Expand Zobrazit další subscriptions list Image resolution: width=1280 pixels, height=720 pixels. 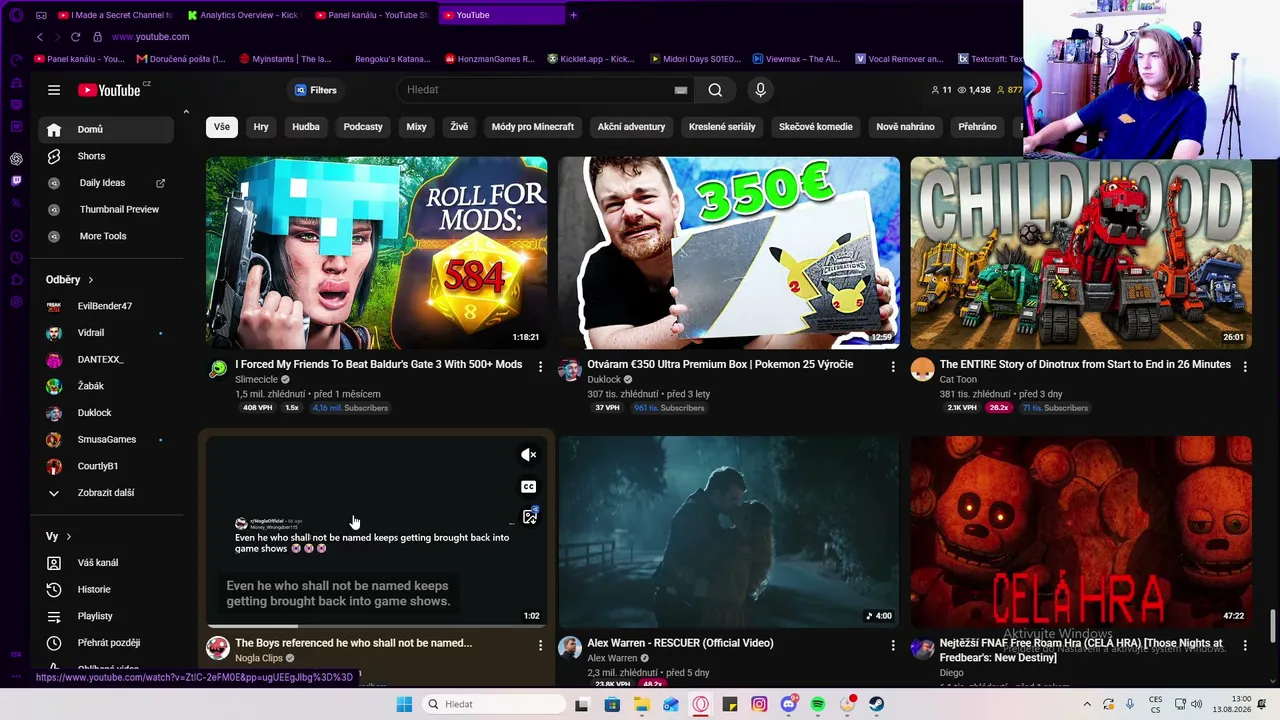tap(108, 493)
